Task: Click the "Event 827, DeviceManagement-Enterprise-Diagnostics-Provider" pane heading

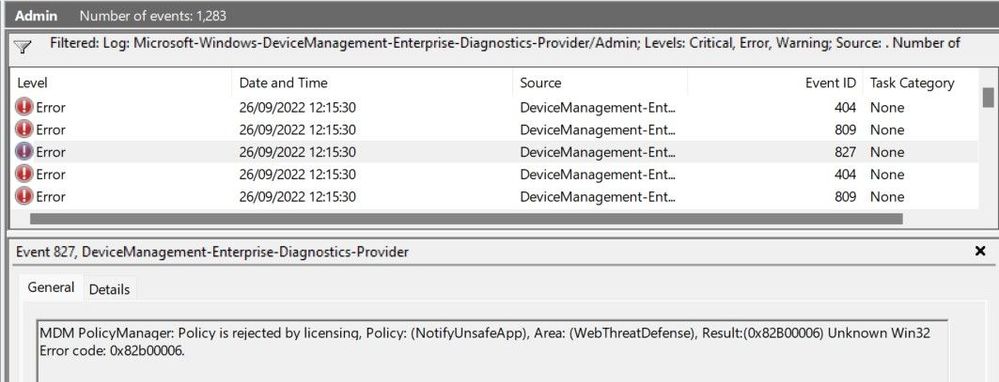Action: tap(212, 252)
